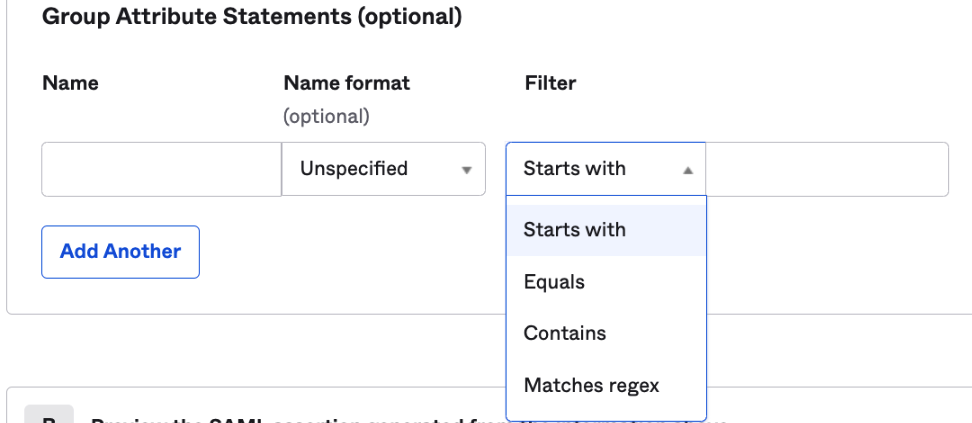The height and width of the screenshot is (423, 972).
Task: Click the down arrow beside Unspecified
Action: pyautogui.click(x=466, y=170)
